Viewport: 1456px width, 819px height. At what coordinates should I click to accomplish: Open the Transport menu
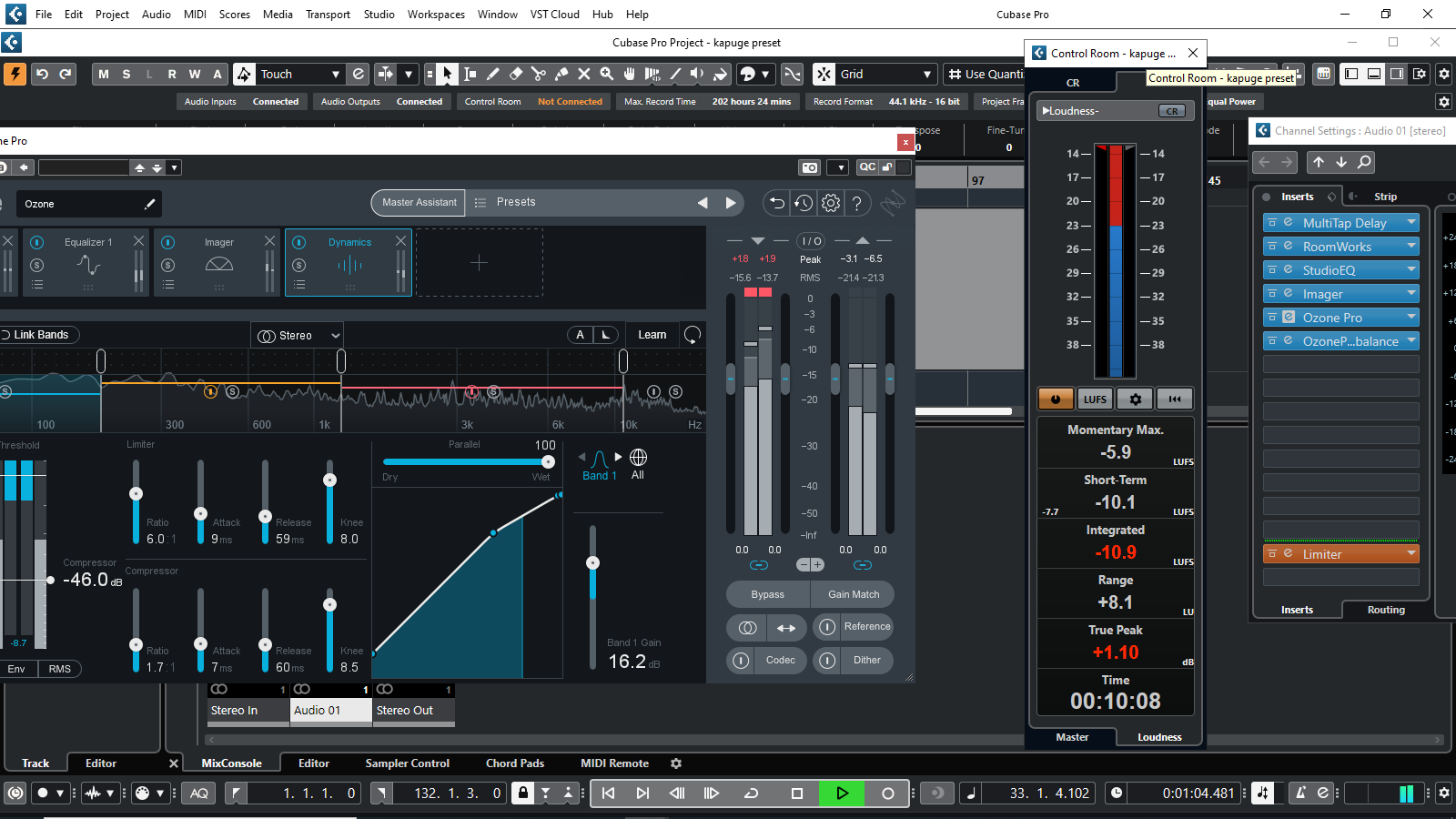pyautogui.click(x=328, y=15)
